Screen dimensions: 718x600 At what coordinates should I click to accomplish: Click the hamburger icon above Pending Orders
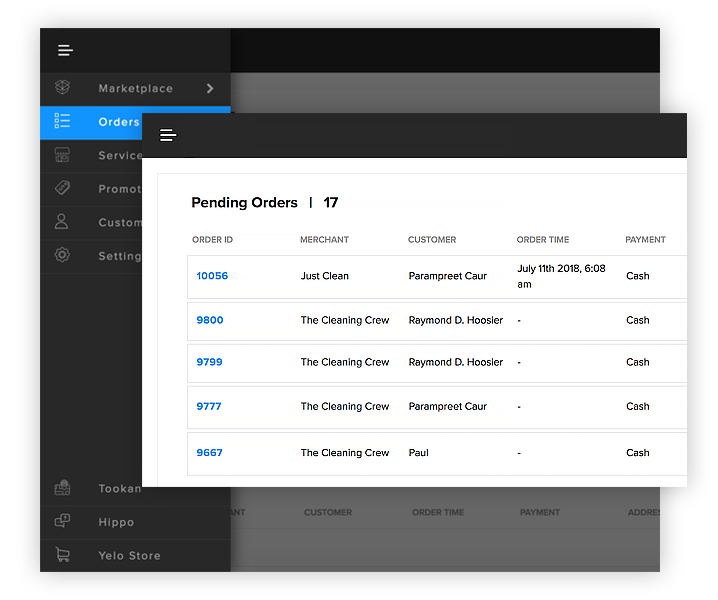coord(168,135)
